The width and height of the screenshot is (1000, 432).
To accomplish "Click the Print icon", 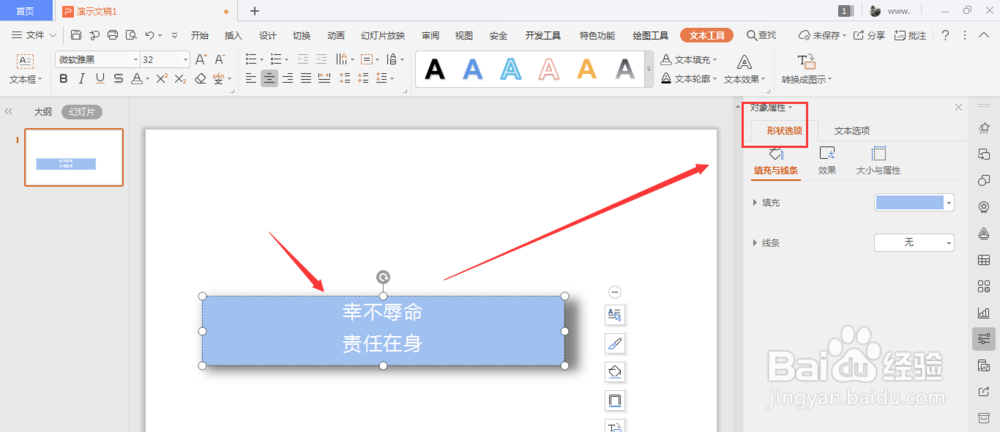I will point(113,35).
